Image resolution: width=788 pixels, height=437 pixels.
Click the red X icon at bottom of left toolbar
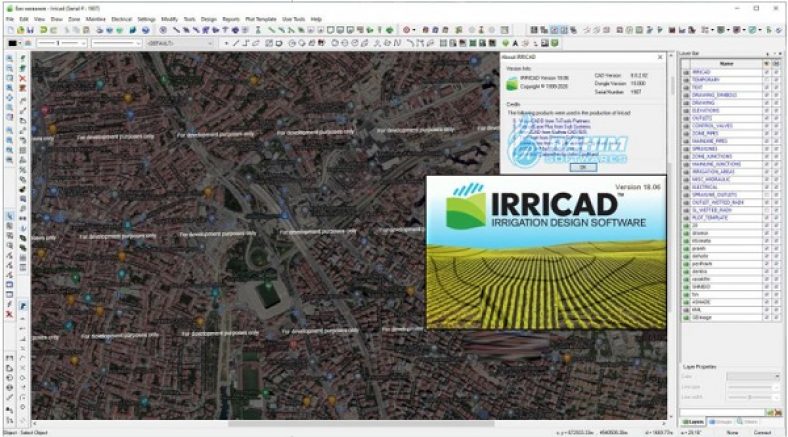click(9, 314)
